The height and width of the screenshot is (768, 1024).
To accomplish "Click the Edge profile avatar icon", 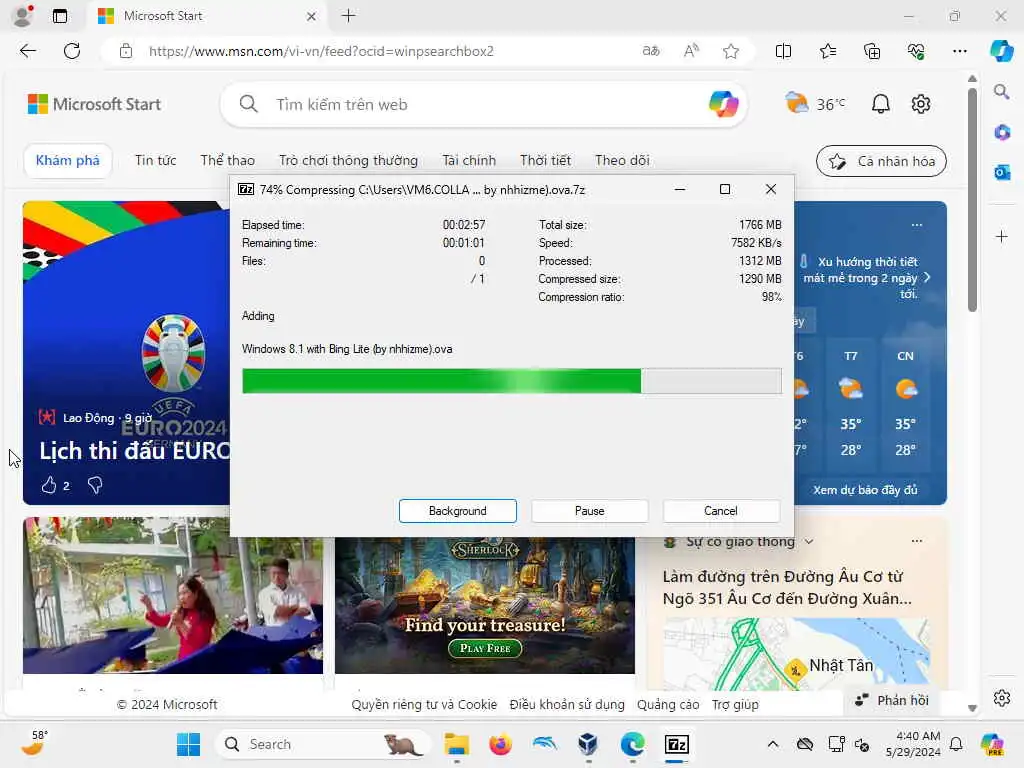I will [x=23, y=16].
